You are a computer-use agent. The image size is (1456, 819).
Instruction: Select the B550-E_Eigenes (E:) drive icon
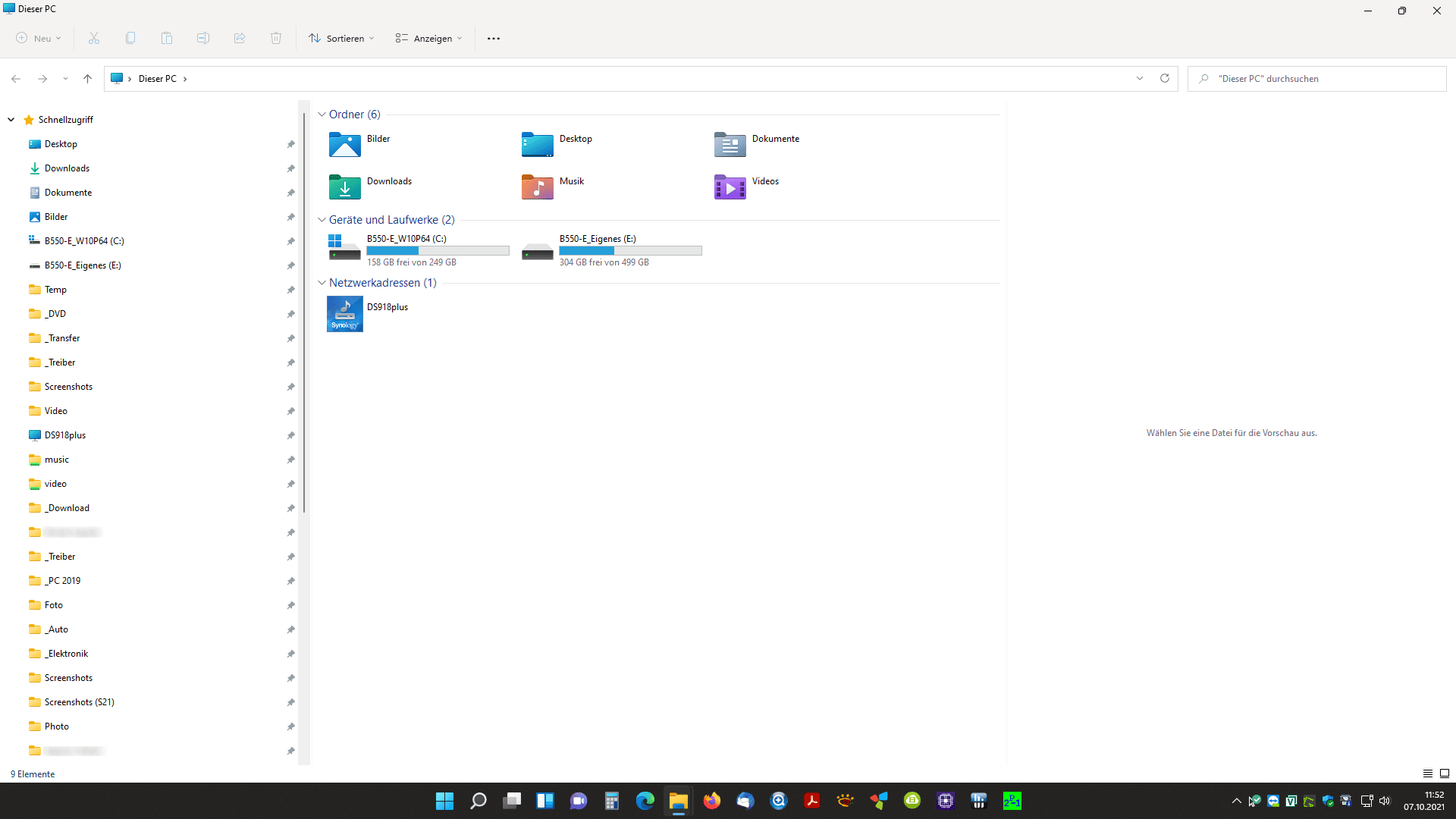pyautogui.click(x=538, y=251)
